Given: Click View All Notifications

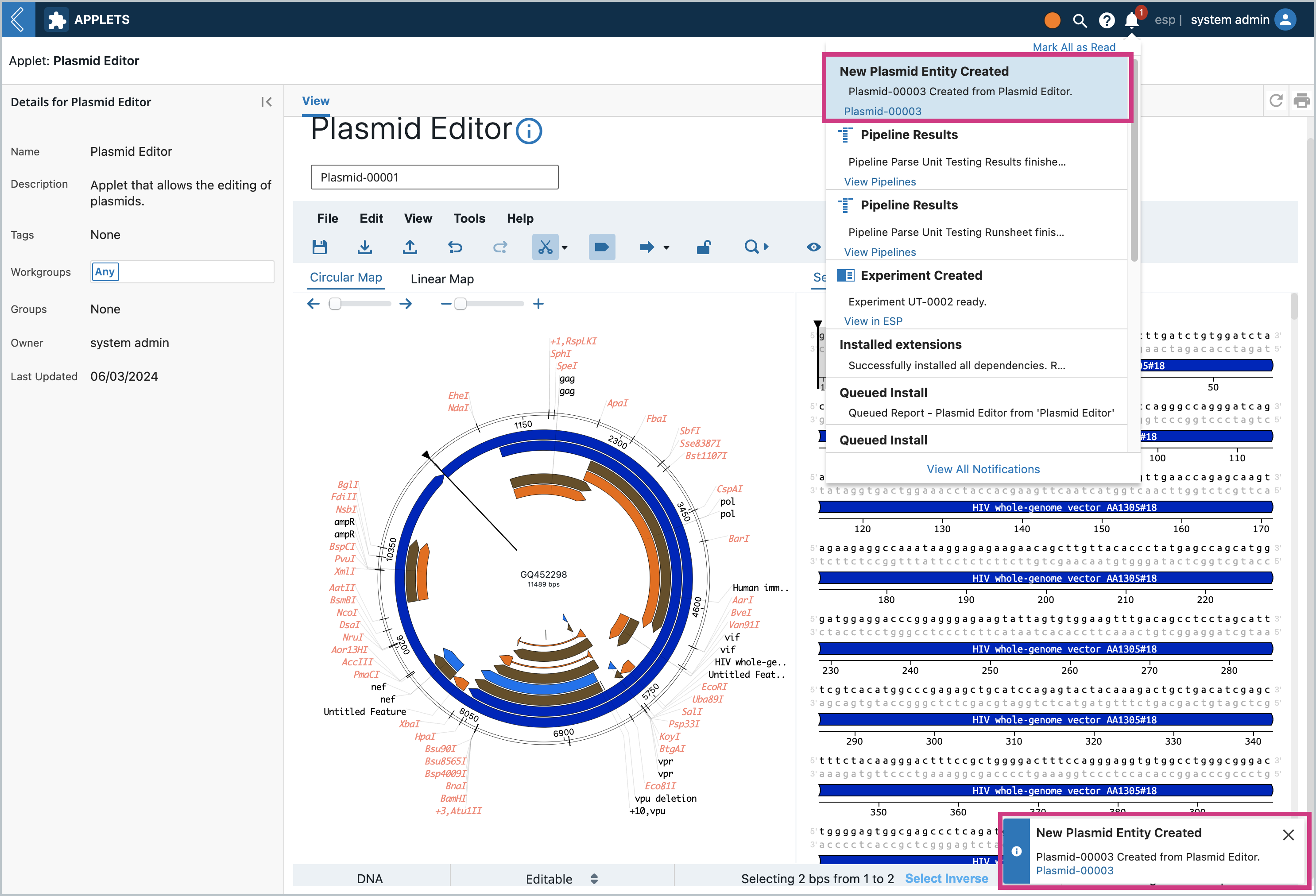Looking at the screenshot, I should pos(983,469).
